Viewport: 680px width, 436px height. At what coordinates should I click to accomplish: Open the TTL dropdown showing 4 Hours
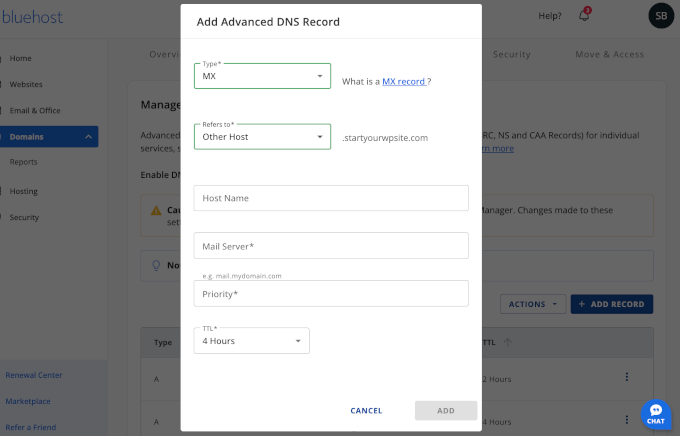coord(252,341)
